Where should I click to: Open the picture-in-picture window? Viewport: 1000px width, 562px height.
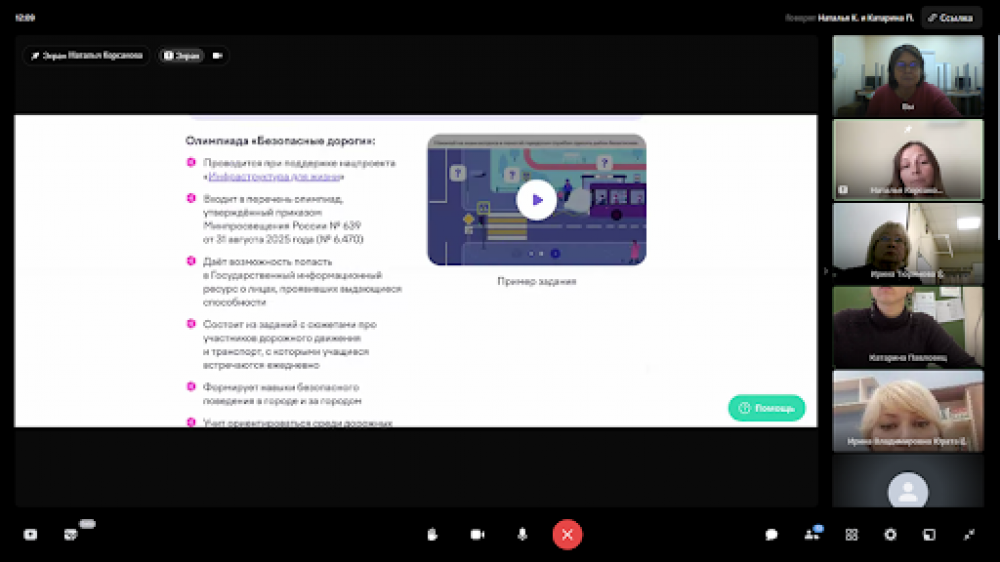pos(929,535)
